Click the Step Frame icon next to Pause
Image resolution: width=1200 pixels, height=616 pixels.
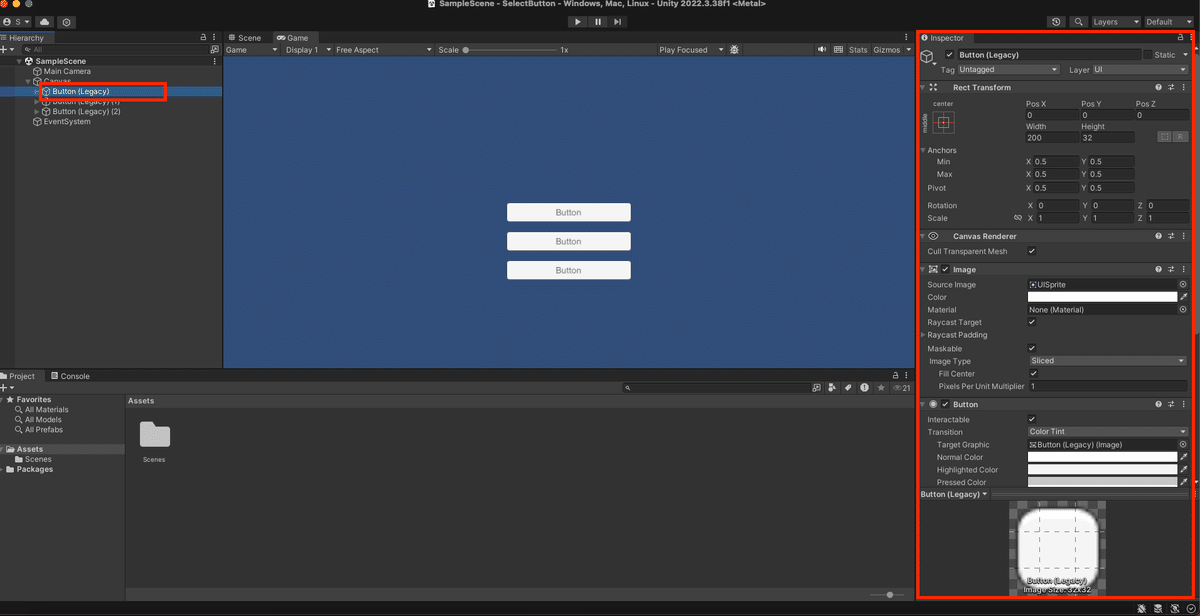617,21
